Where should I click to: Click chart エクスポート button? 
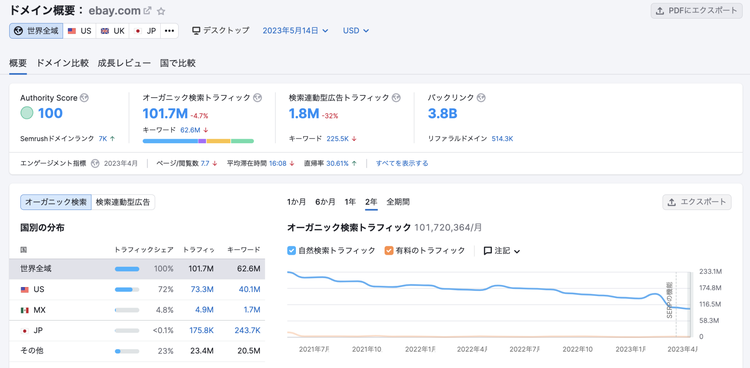pyautogui.click(x=697, y=202)
